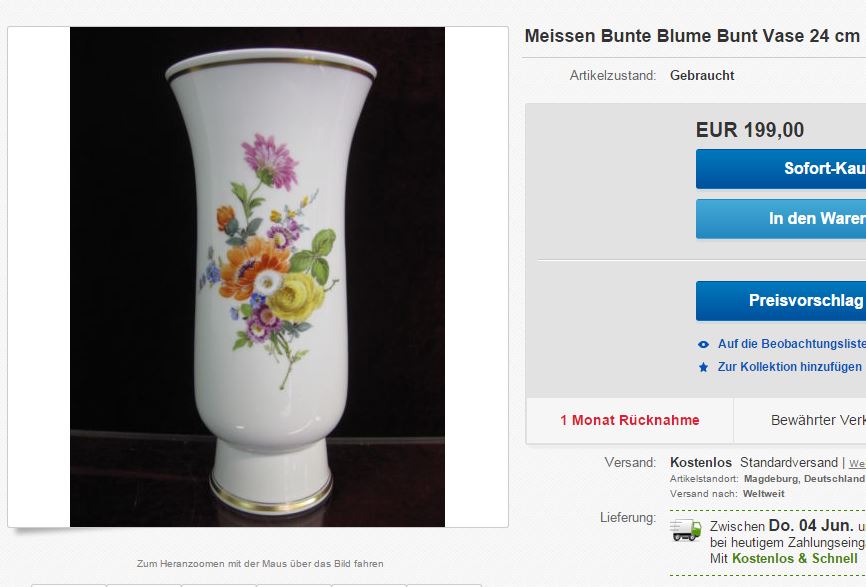Image resolution: width=866 pixels, height=587 pixels.
Task: Click the star icon beside Zur Kollektion
Action: [703, 367]
